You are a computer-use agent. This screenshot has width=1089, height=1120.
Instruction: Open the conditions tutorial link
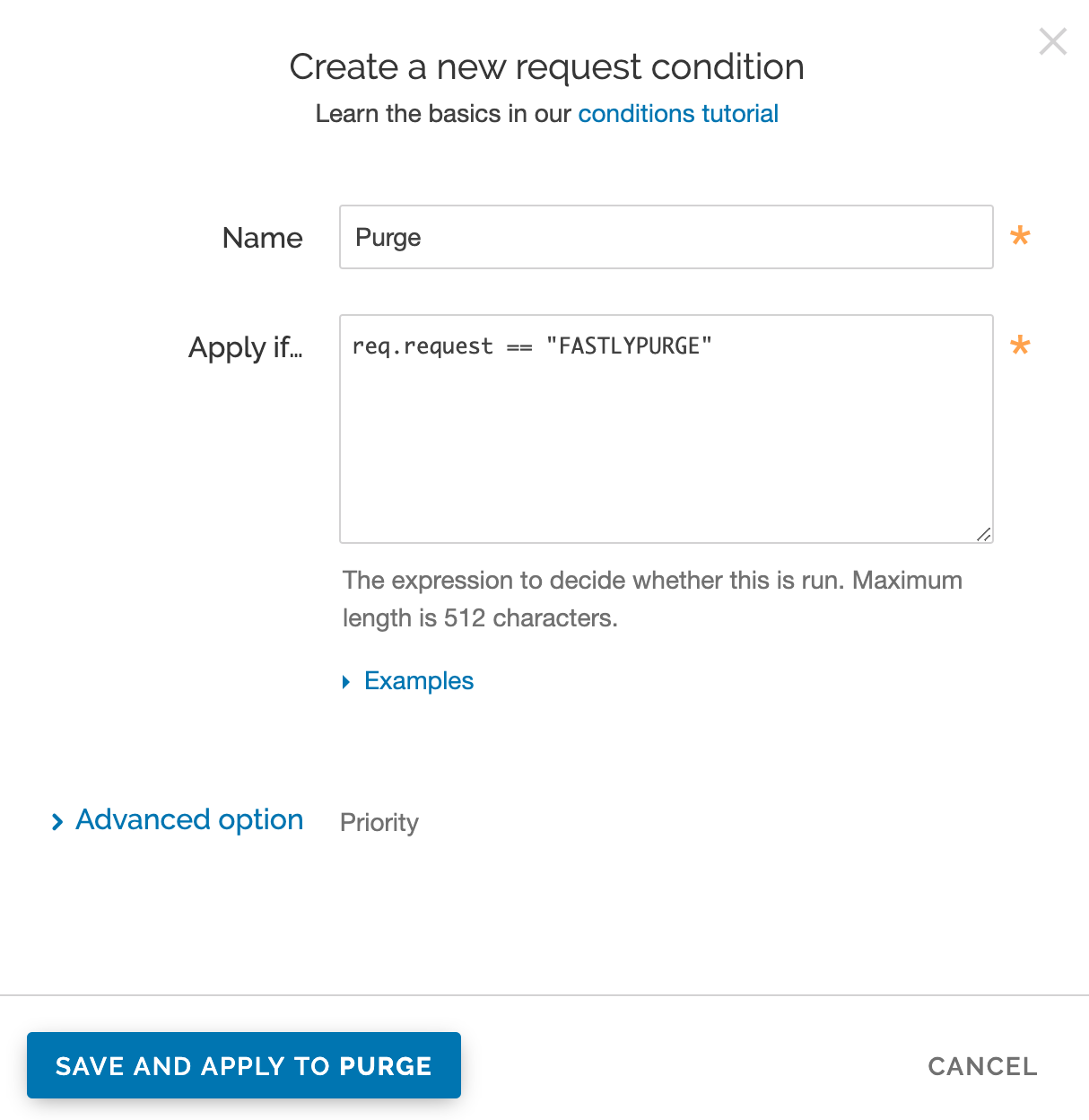click(x=678, y=113)
